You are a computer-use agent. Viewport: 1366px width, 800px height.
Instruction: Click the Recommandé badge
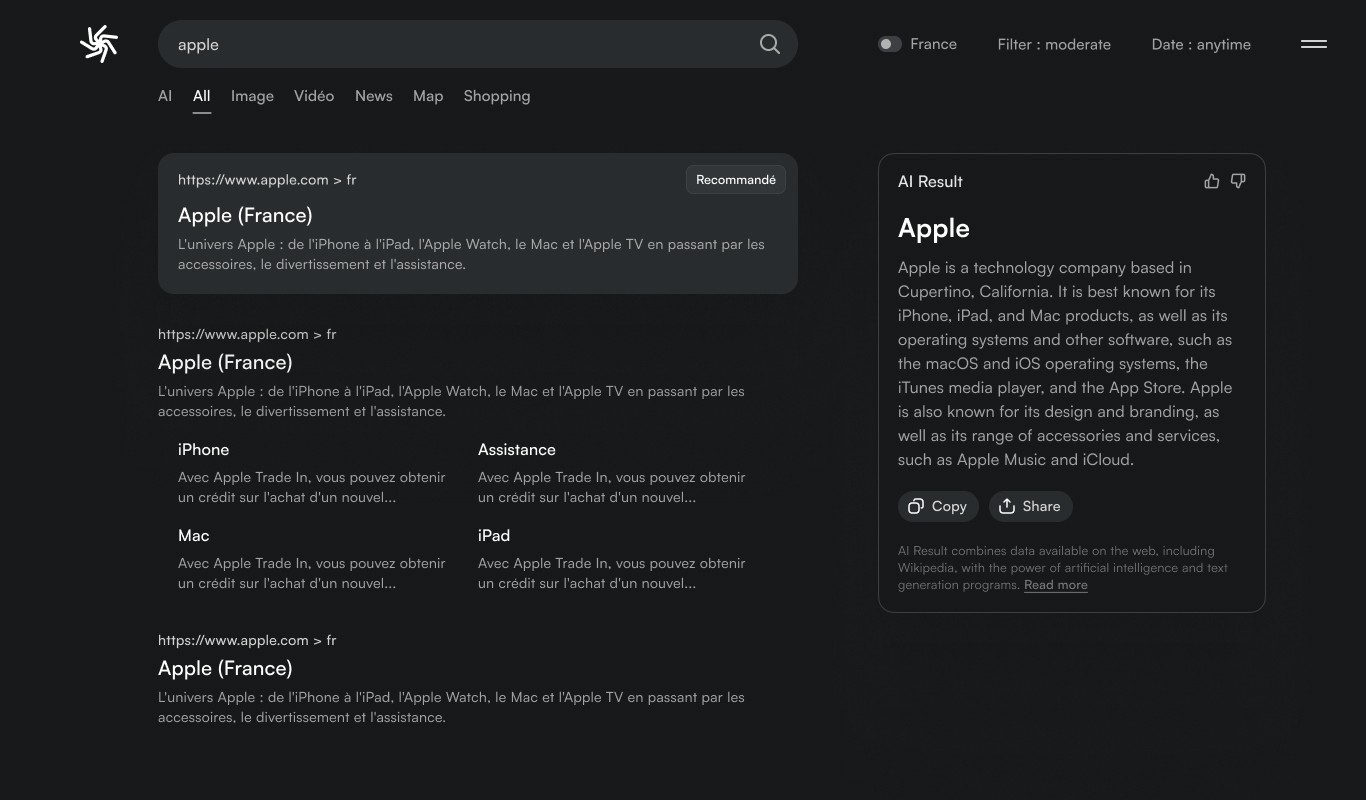click(x=736, y=180)
